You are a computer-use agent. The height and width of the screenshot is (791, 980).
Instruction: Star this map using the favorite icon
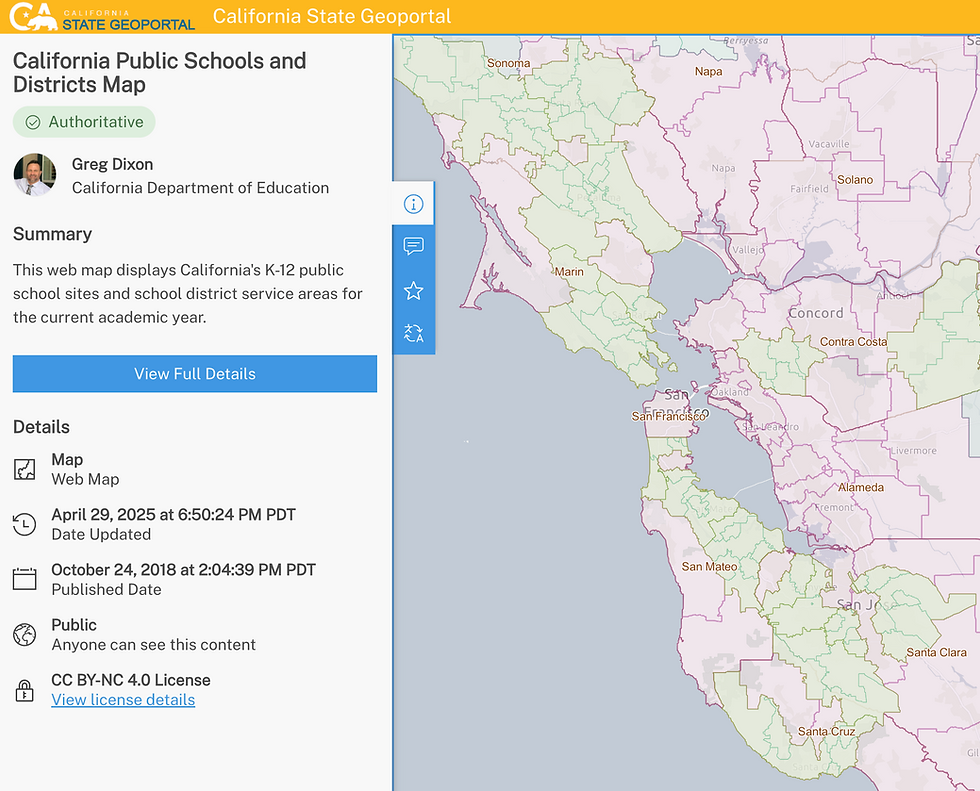point(413,290)
